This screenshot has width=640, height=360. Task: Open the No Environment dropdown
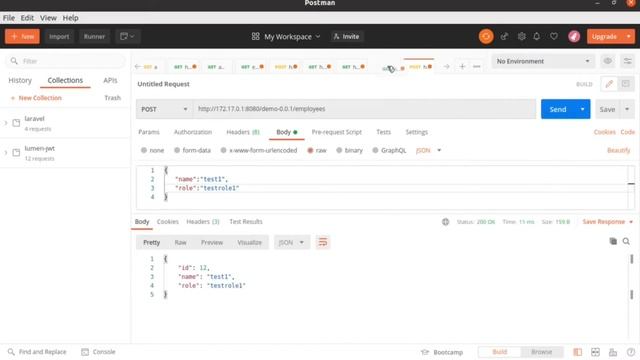point(543,61)
